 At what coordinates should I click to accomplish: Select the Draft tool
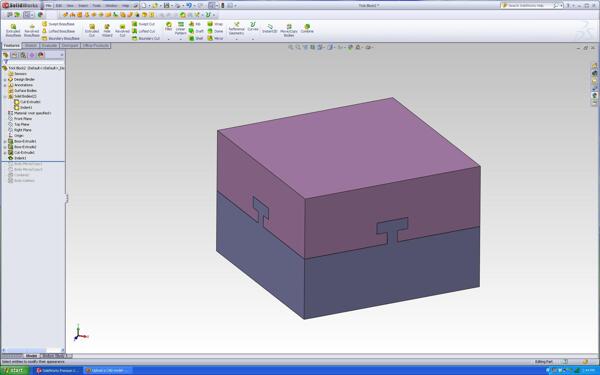click(x=196, y=31)
